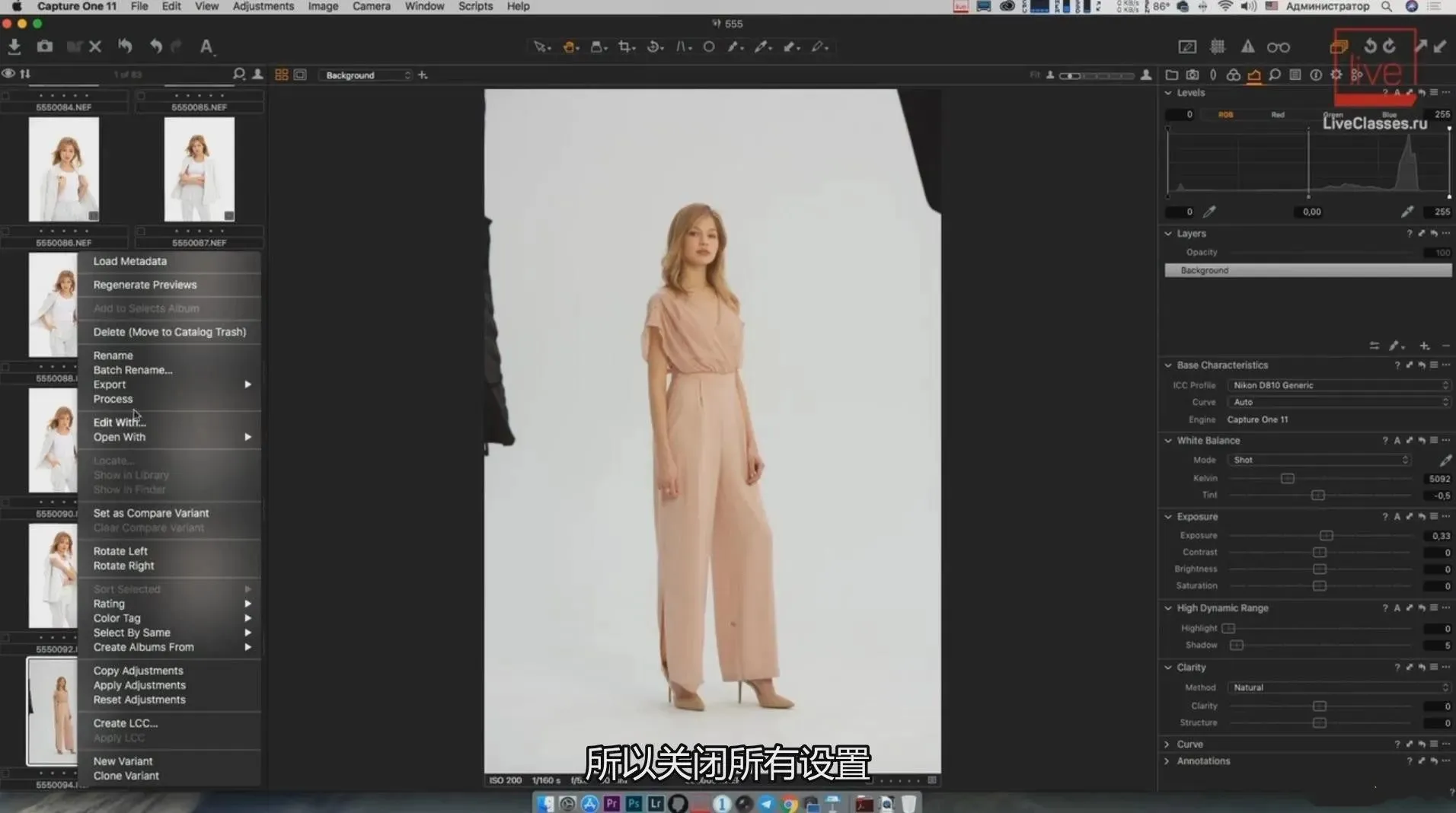
Task: Open Export submenu in context menu
Action: point(169,384)
